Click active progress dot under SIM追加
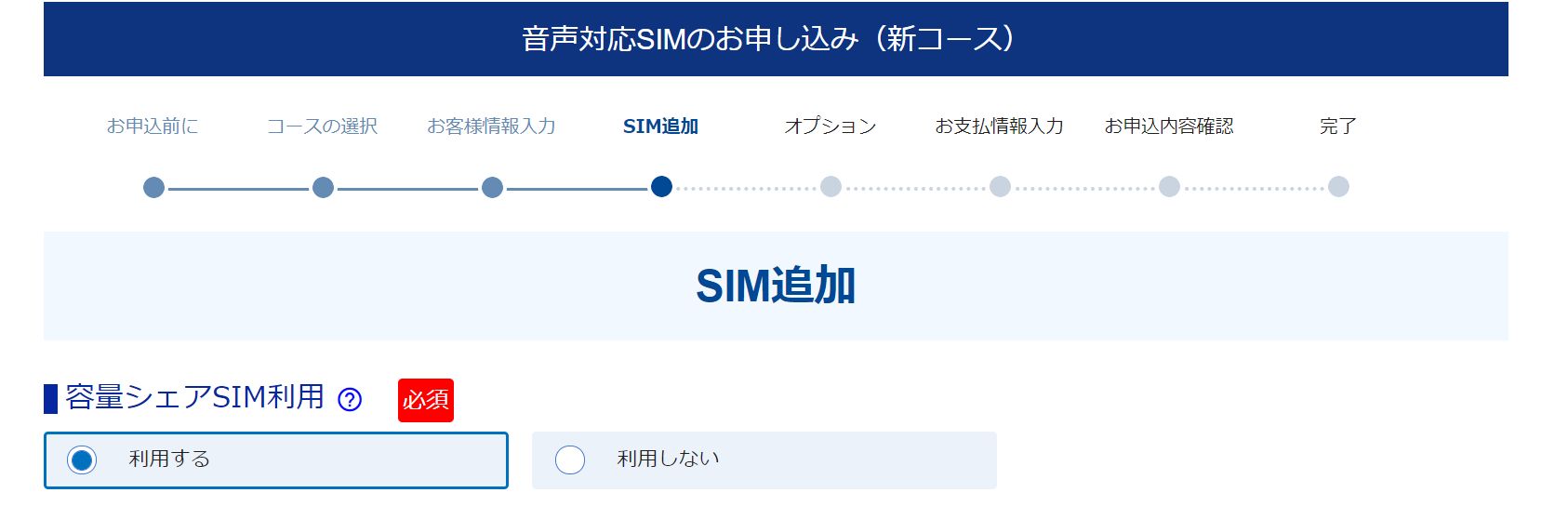This screenshot has width=1568, height=506. [661, 187]
